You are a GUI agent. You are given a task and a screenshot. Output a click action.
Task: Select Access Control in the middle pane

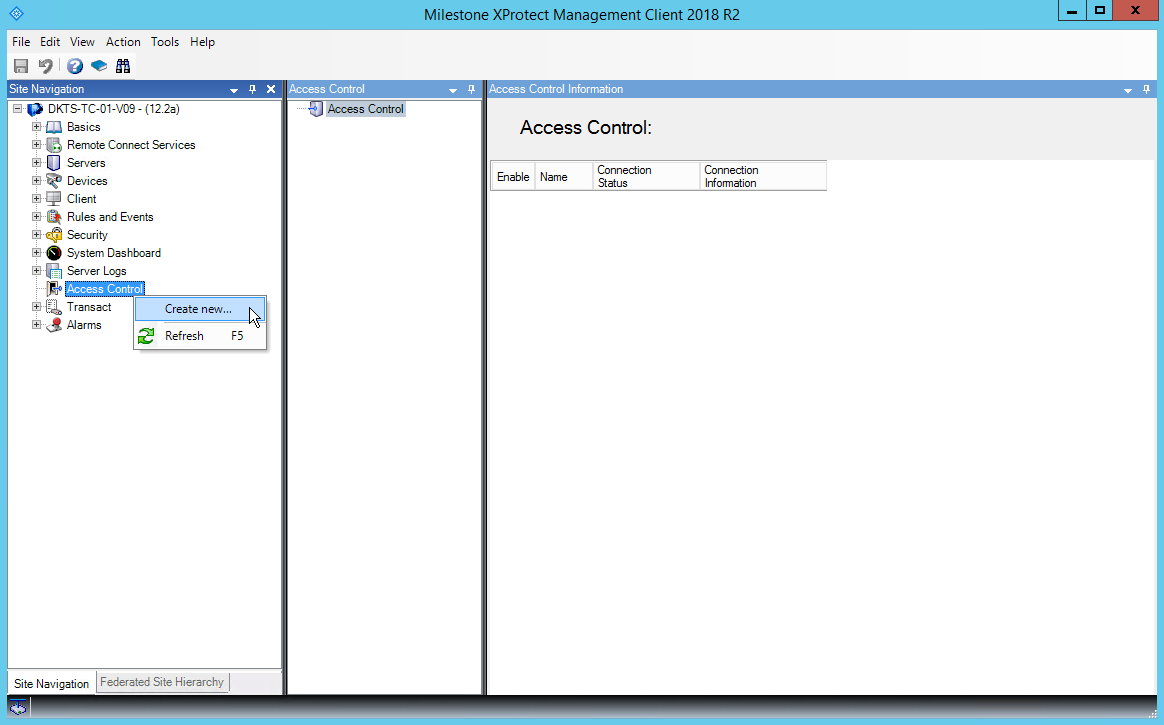click(x=365, y=109)
